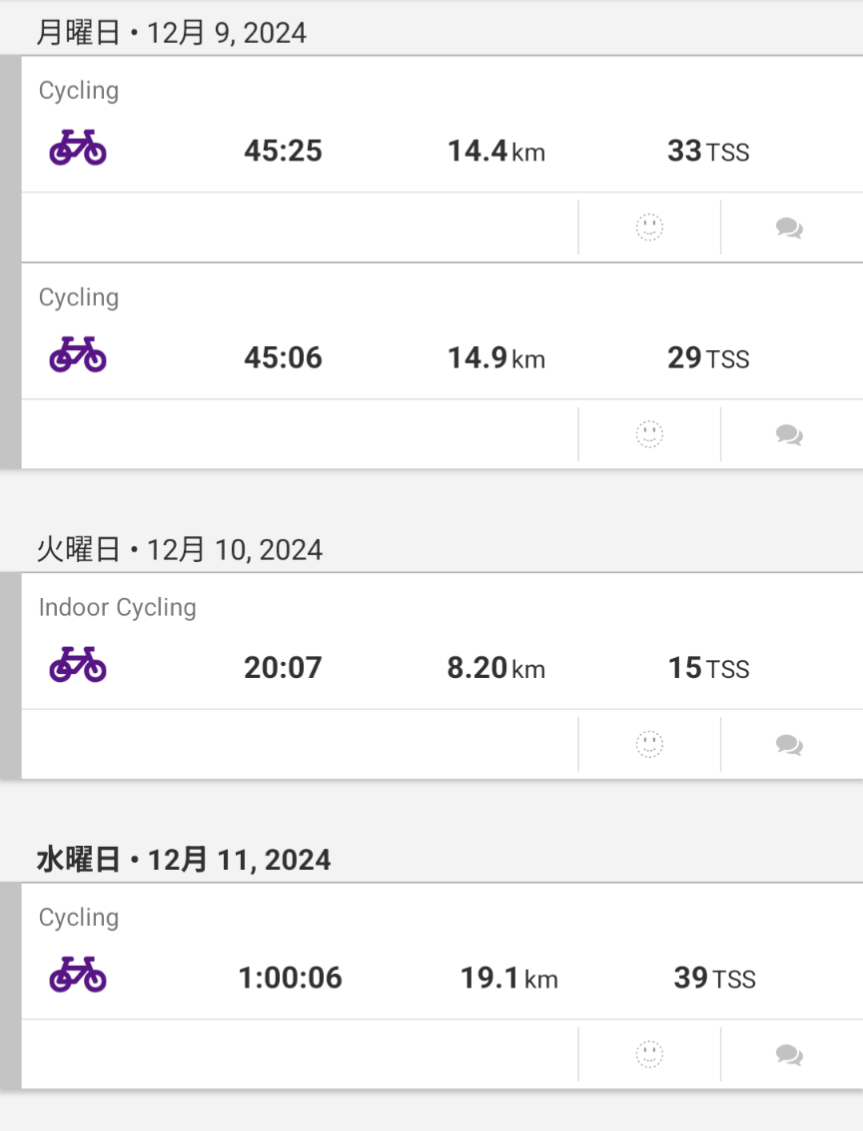Open the 33 TSS Cycling workout

pos(707,151)
